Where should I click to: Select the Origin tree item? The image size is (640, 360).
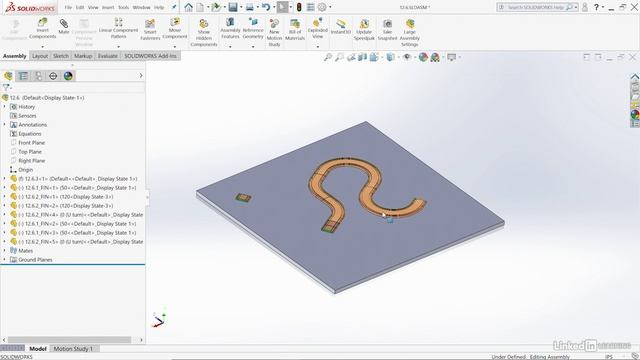(25, 169)
